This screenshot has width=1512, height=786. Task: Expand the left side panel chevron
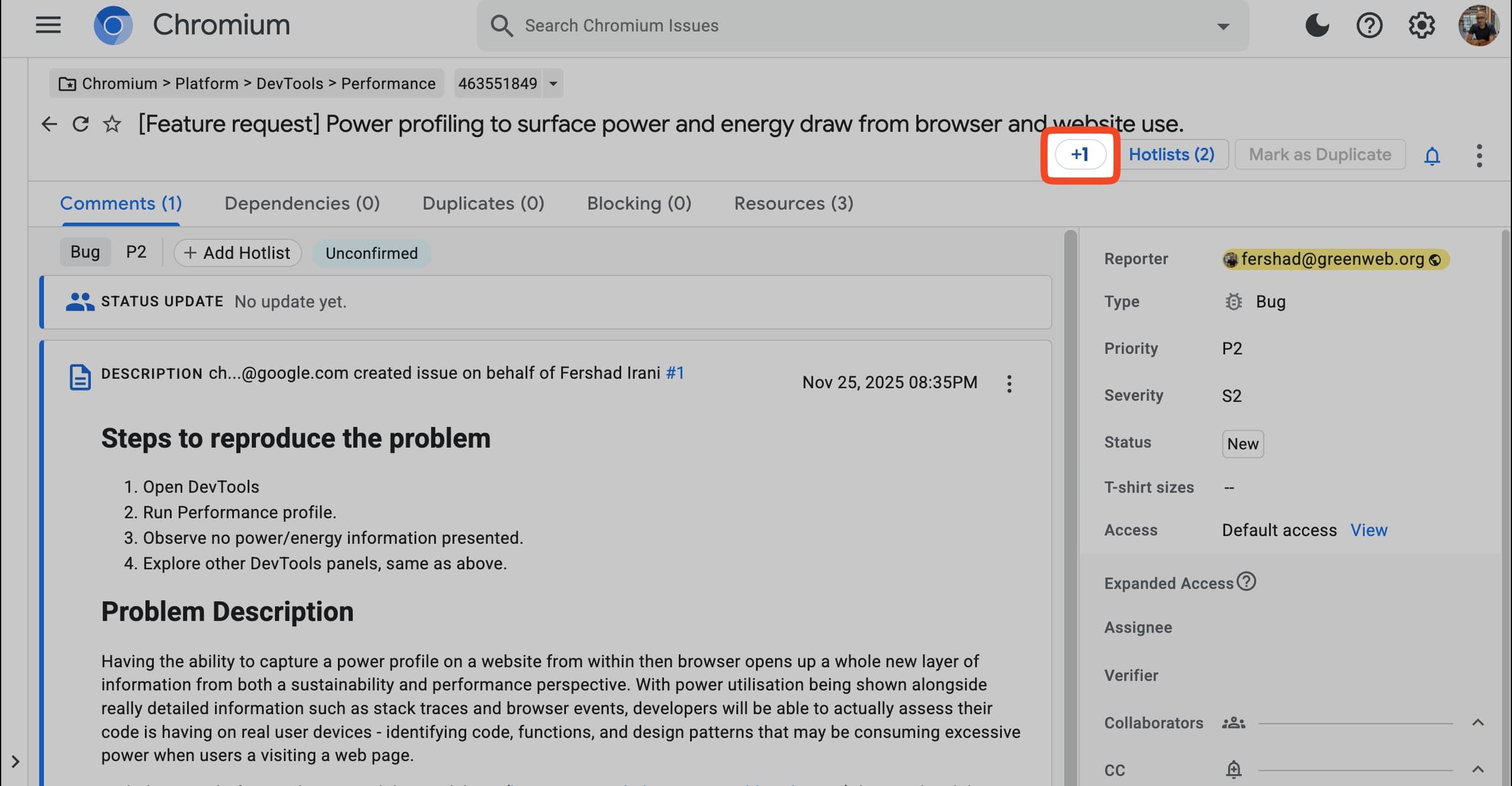click(15, 761)
